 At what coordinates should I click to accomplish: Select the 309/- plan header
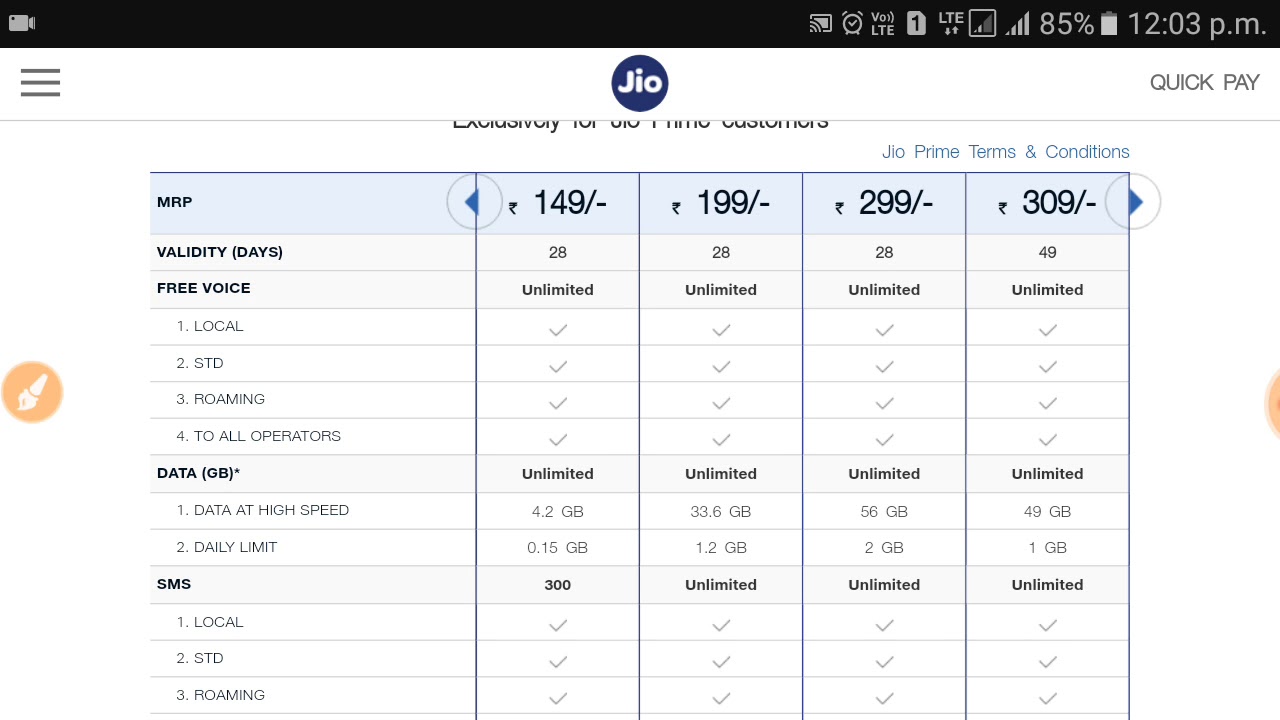coord(1047,203)
